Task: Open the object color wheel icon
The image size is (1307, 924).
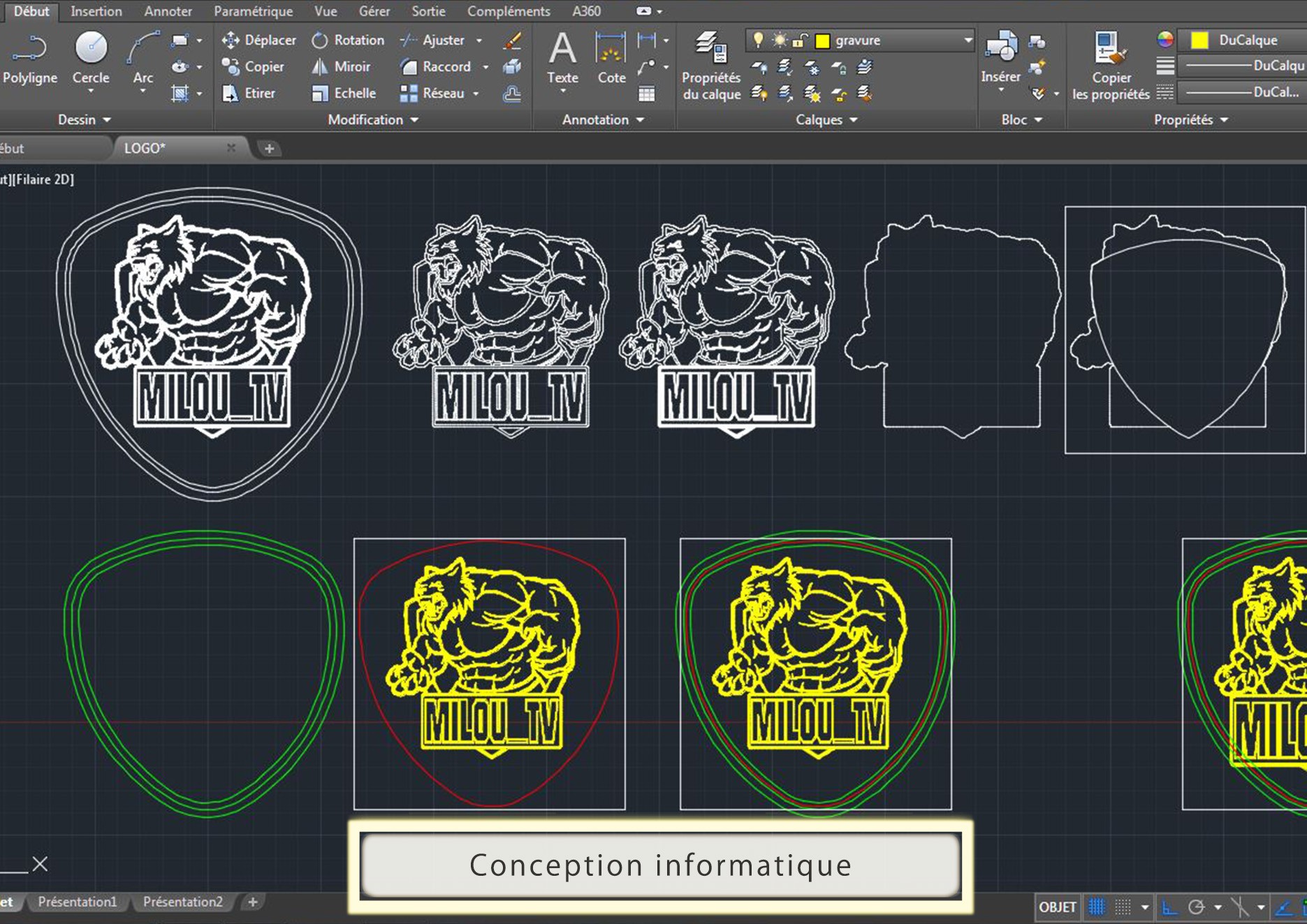Action: 1165,40
